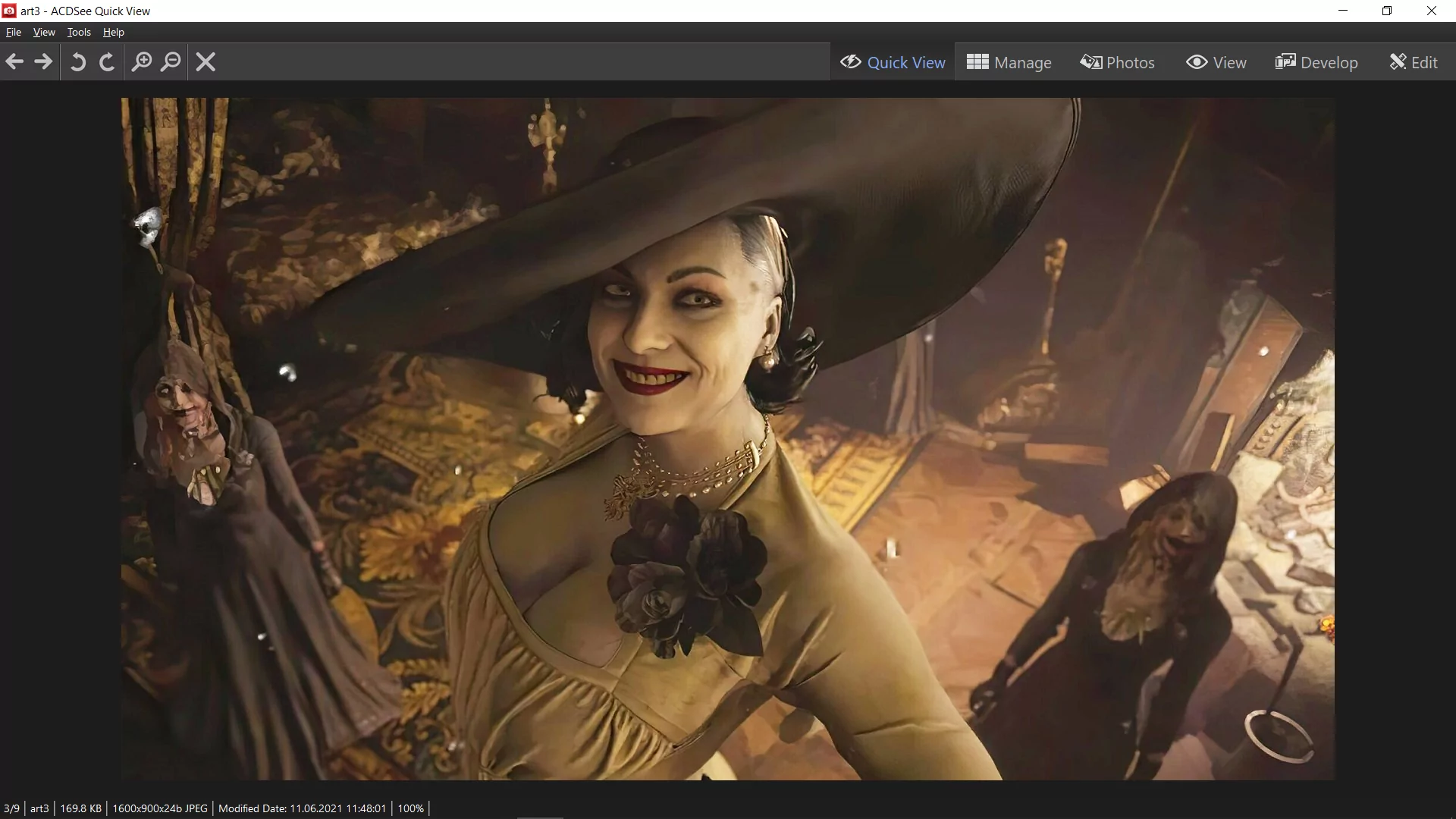Switch to View mode tab

coord(1216,62)
